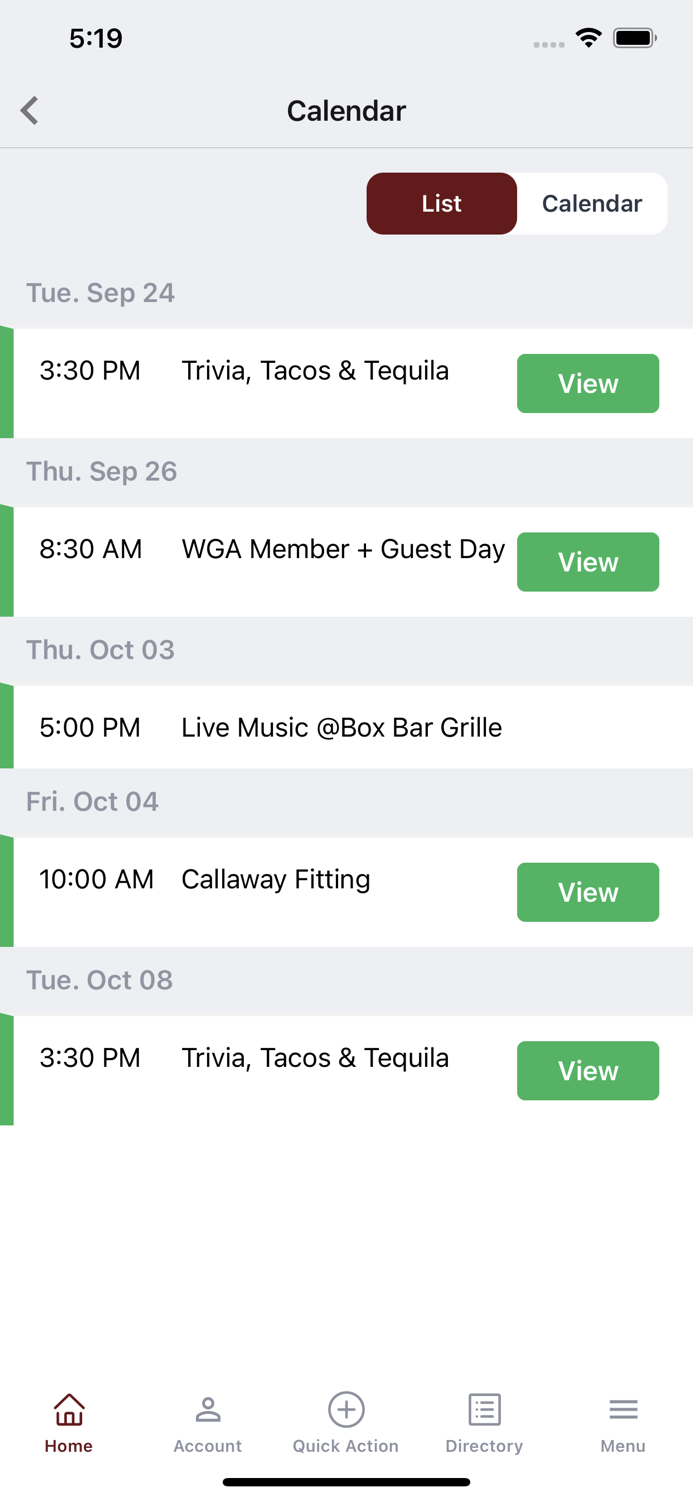
Task: Tap the 8:30 AM event time
Action: coord(91,549)
